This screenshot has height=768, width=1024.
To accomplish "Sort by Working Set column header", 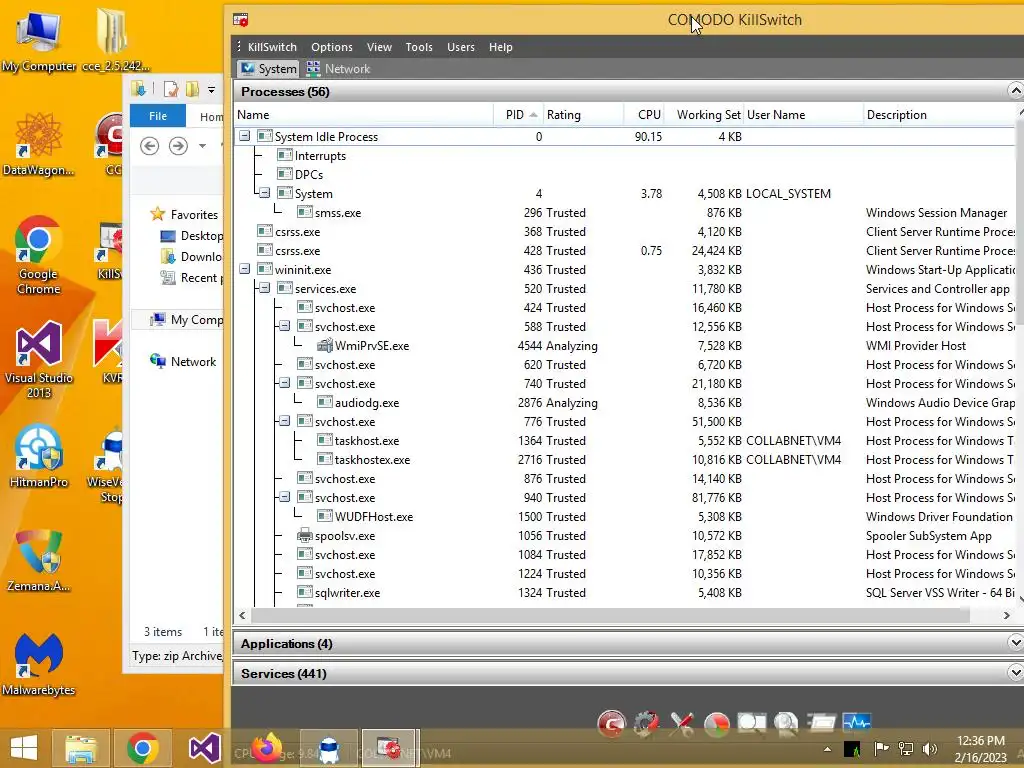I will coord(705,115).
